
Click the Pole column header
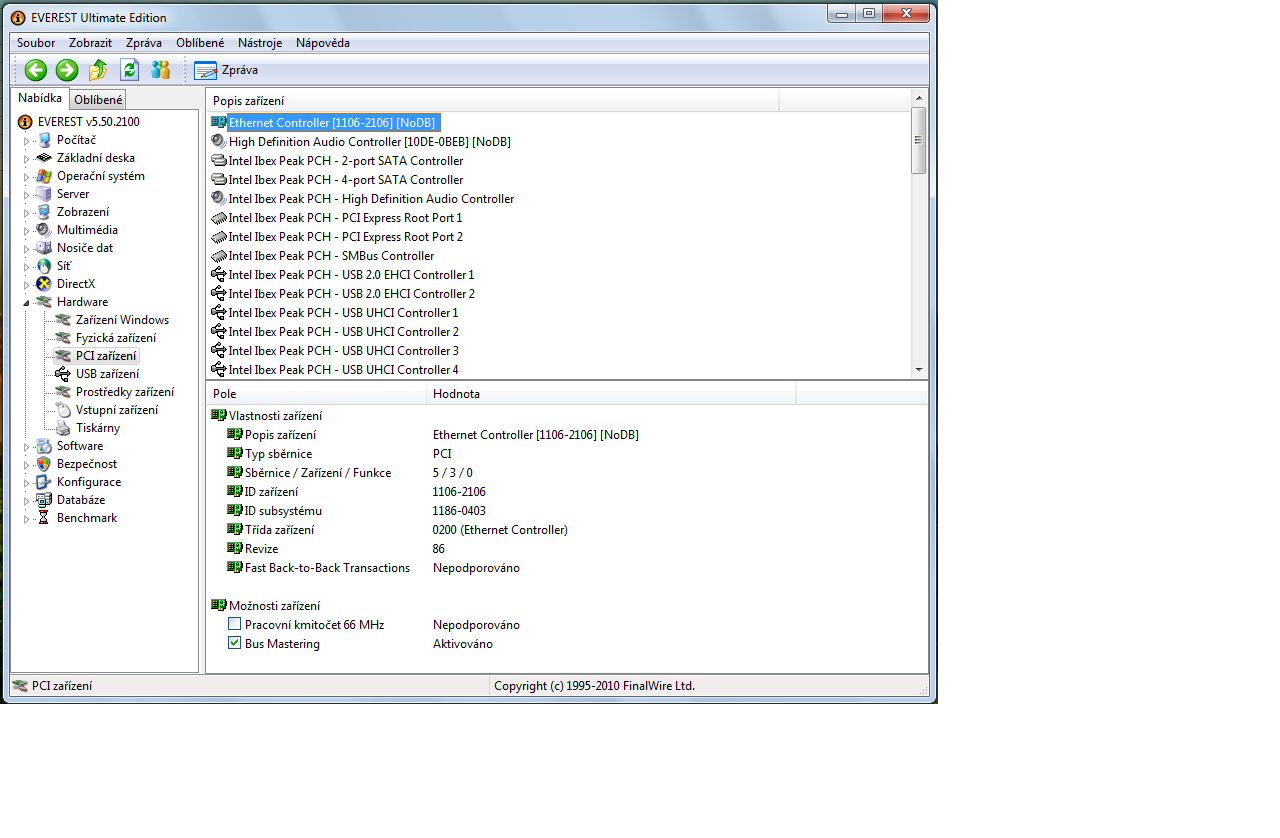click(316, 394)
